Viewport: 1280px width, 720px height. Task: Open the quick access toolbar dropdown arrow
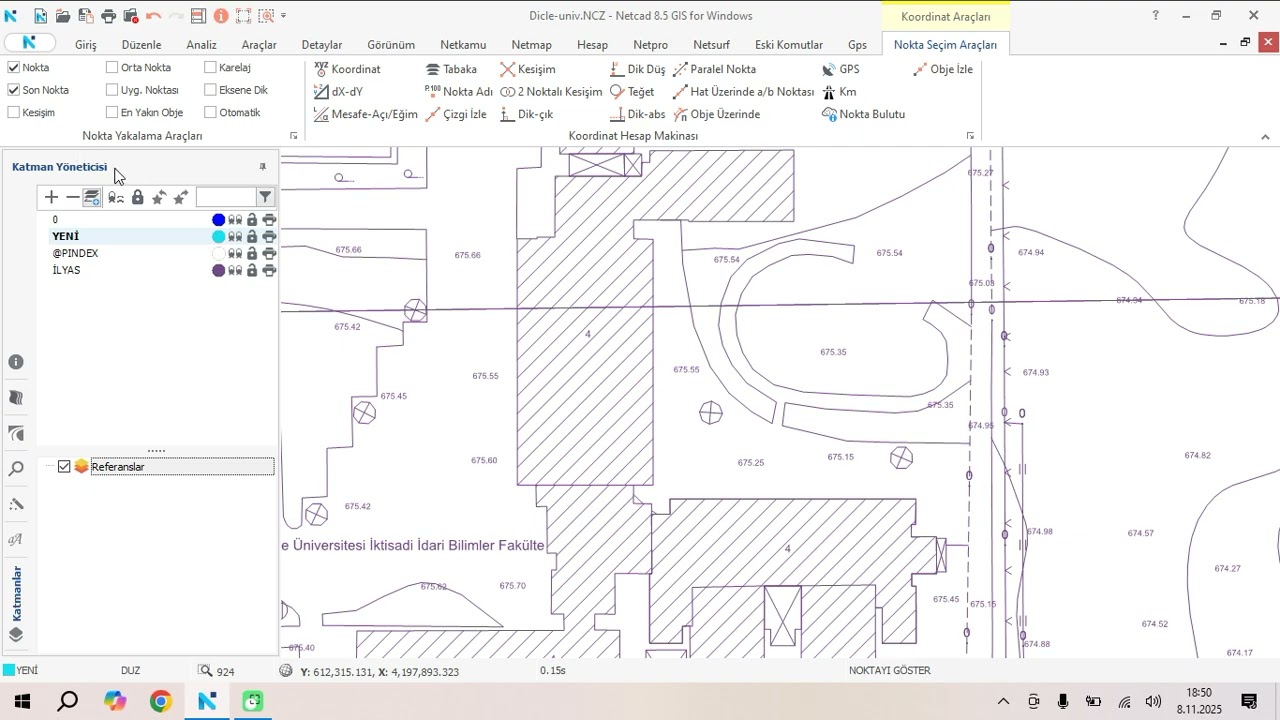(283, 16)
